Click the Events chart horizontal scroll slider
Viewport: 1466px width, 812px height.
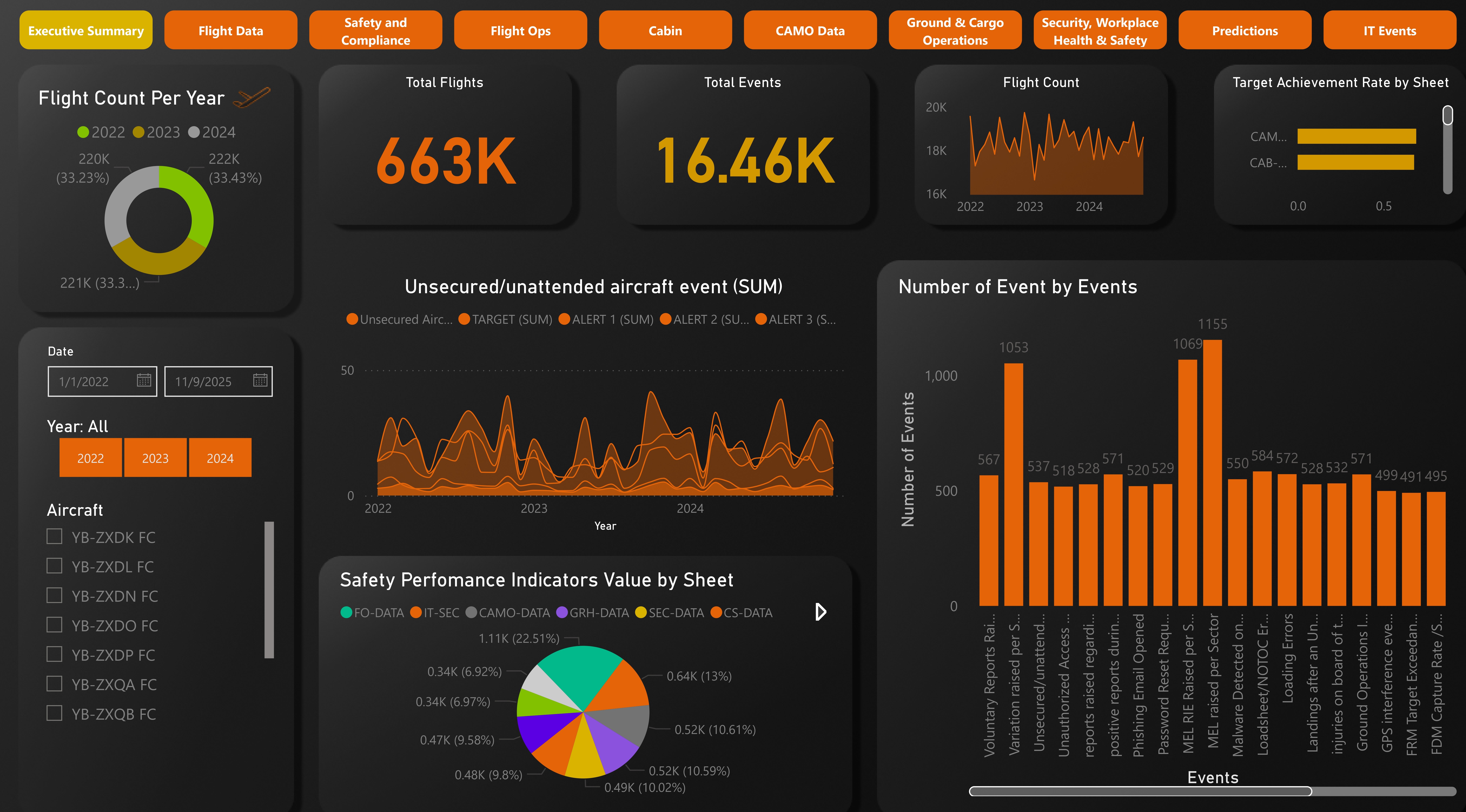(x=1140, y=791)
